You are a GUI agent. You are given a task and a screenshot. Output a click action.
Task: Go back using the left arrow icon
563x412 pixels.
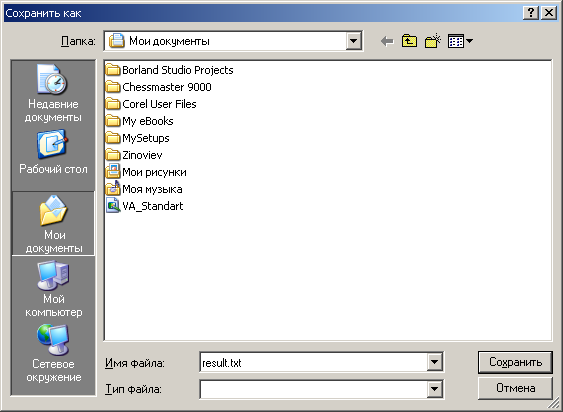(387, 41)
